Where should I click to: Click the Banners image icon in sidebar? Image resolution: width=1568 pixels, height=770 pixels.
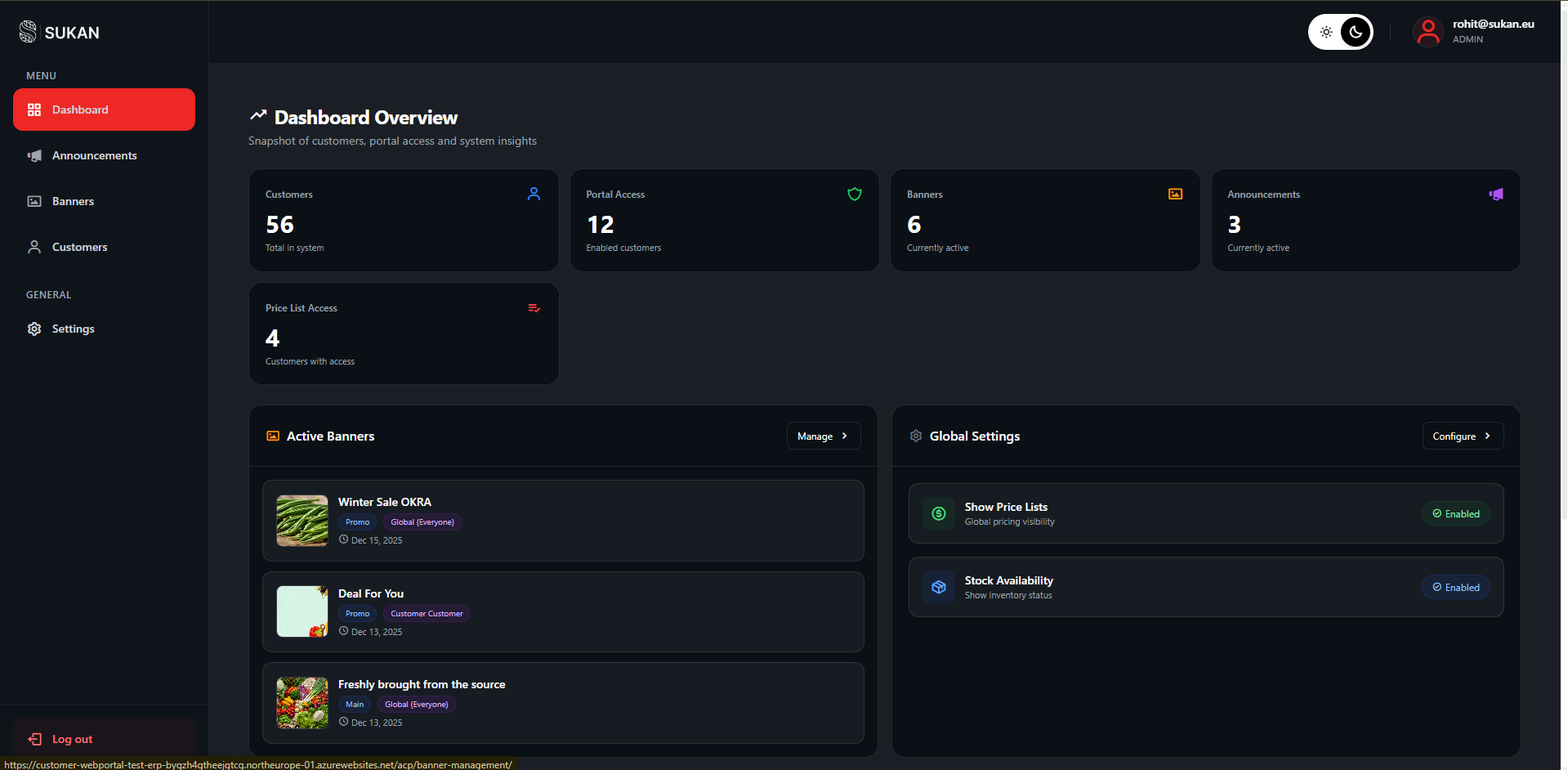(34, 201)
